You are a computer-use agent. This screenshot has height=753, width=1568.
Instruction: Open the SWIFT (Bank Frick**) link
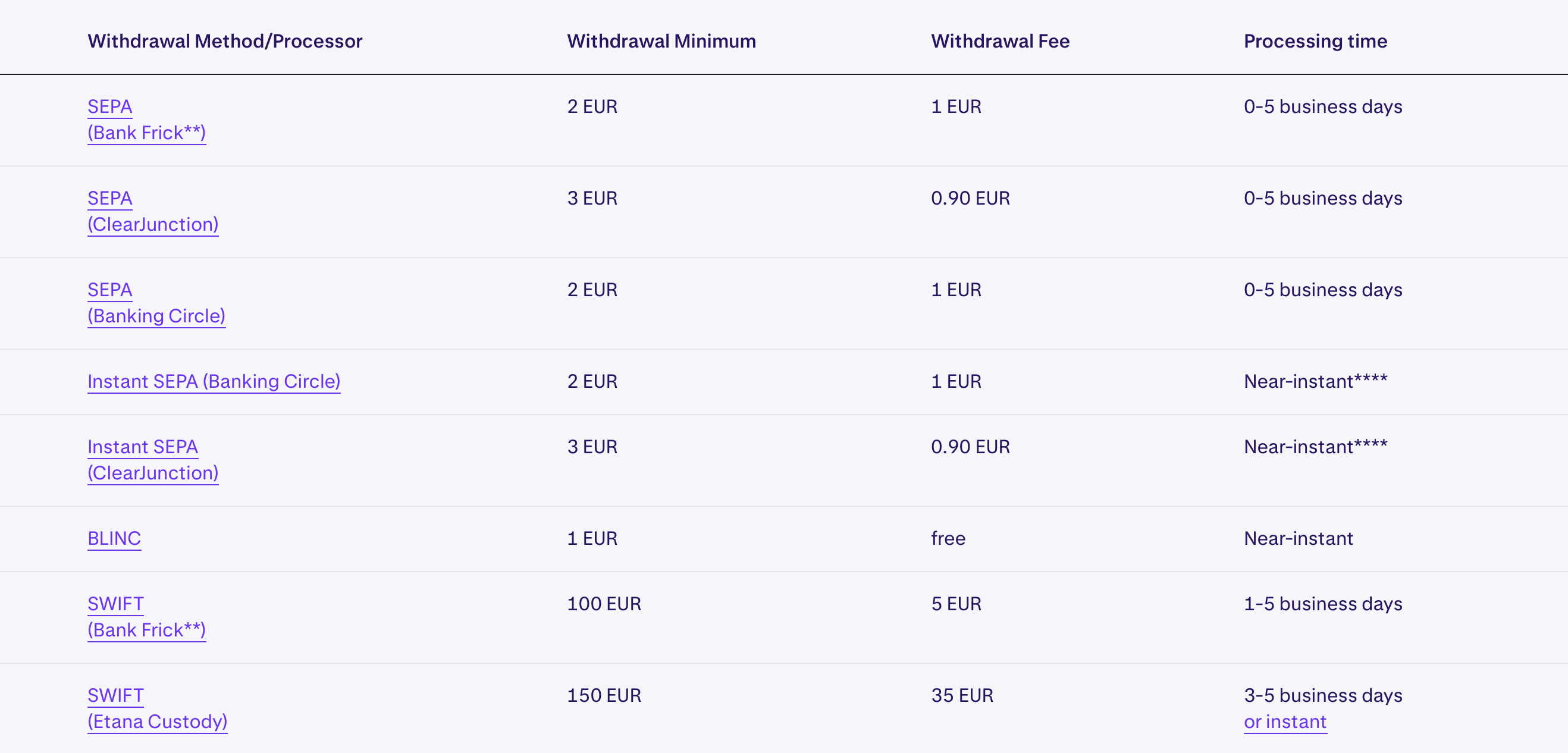(115, 603)
